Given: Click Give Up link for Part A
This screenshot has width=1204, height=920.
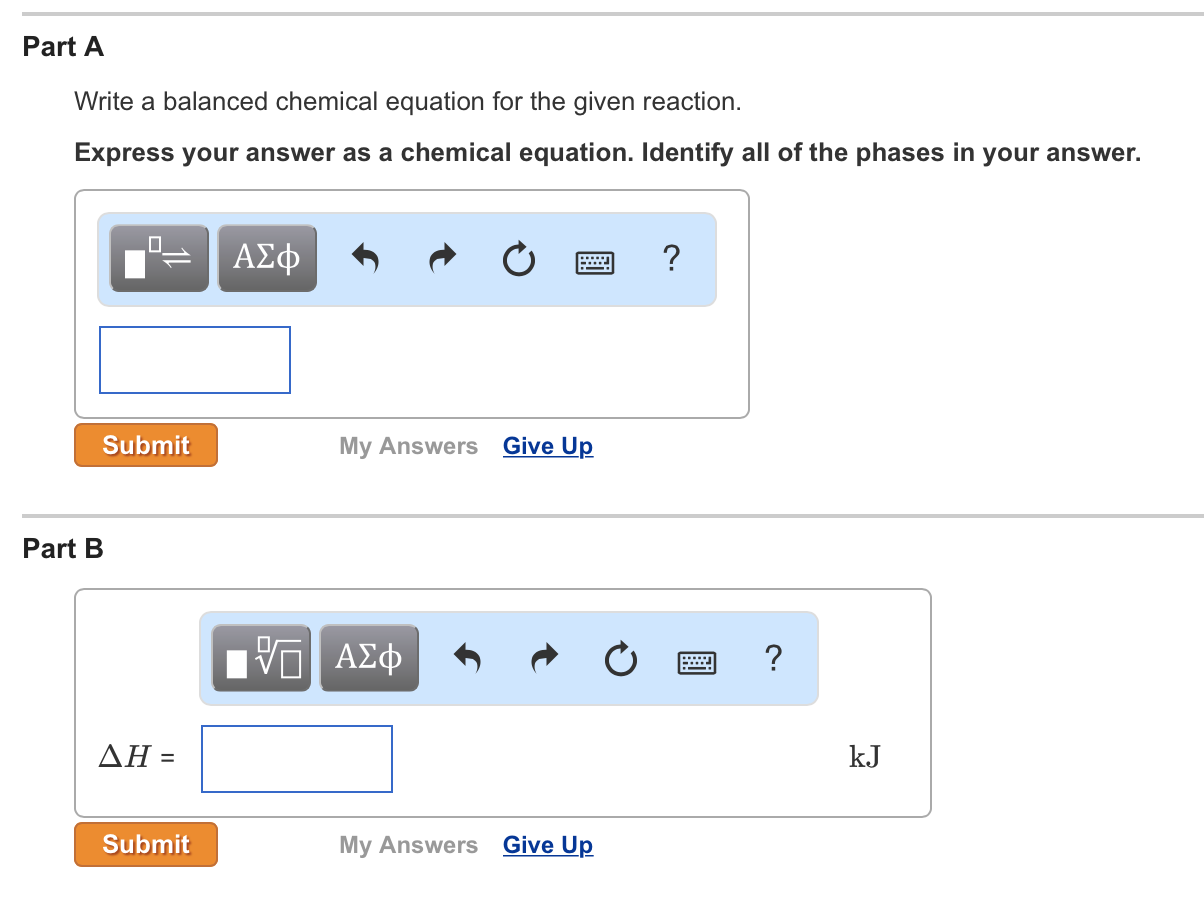Looking at the screenshot, I should [x=547, y=446].
